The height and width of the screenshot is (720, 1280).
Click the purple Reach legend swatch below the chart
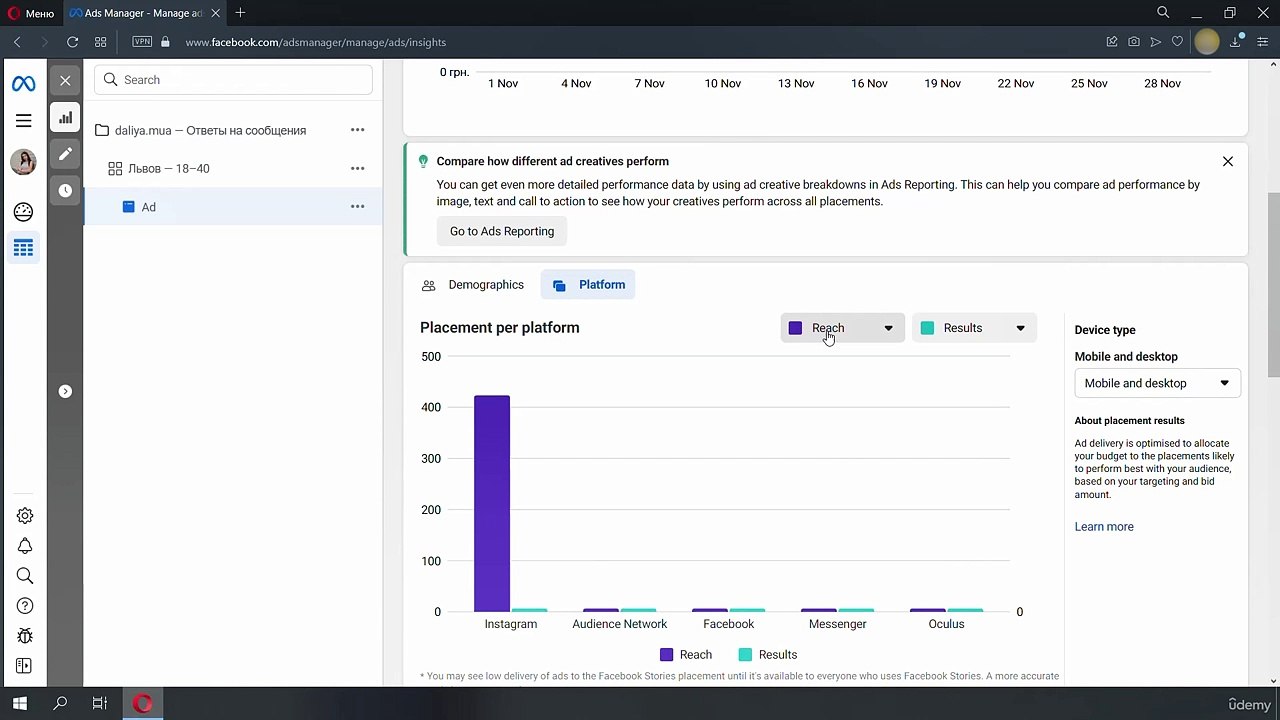(667, 655)
